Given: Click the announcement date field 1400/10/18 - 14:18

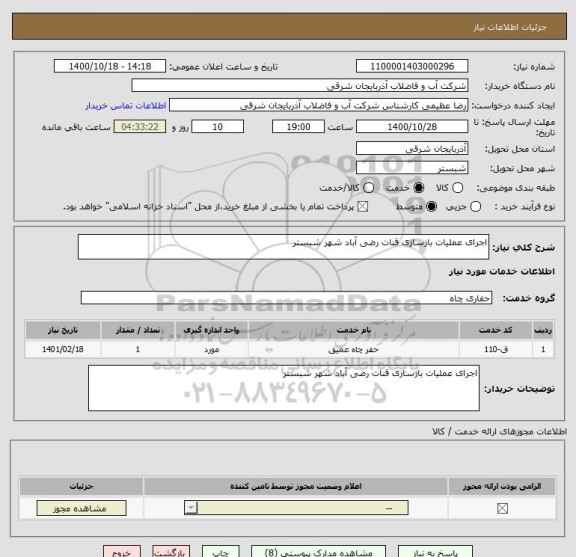Looking at the screenshot, I should (110, 66).
